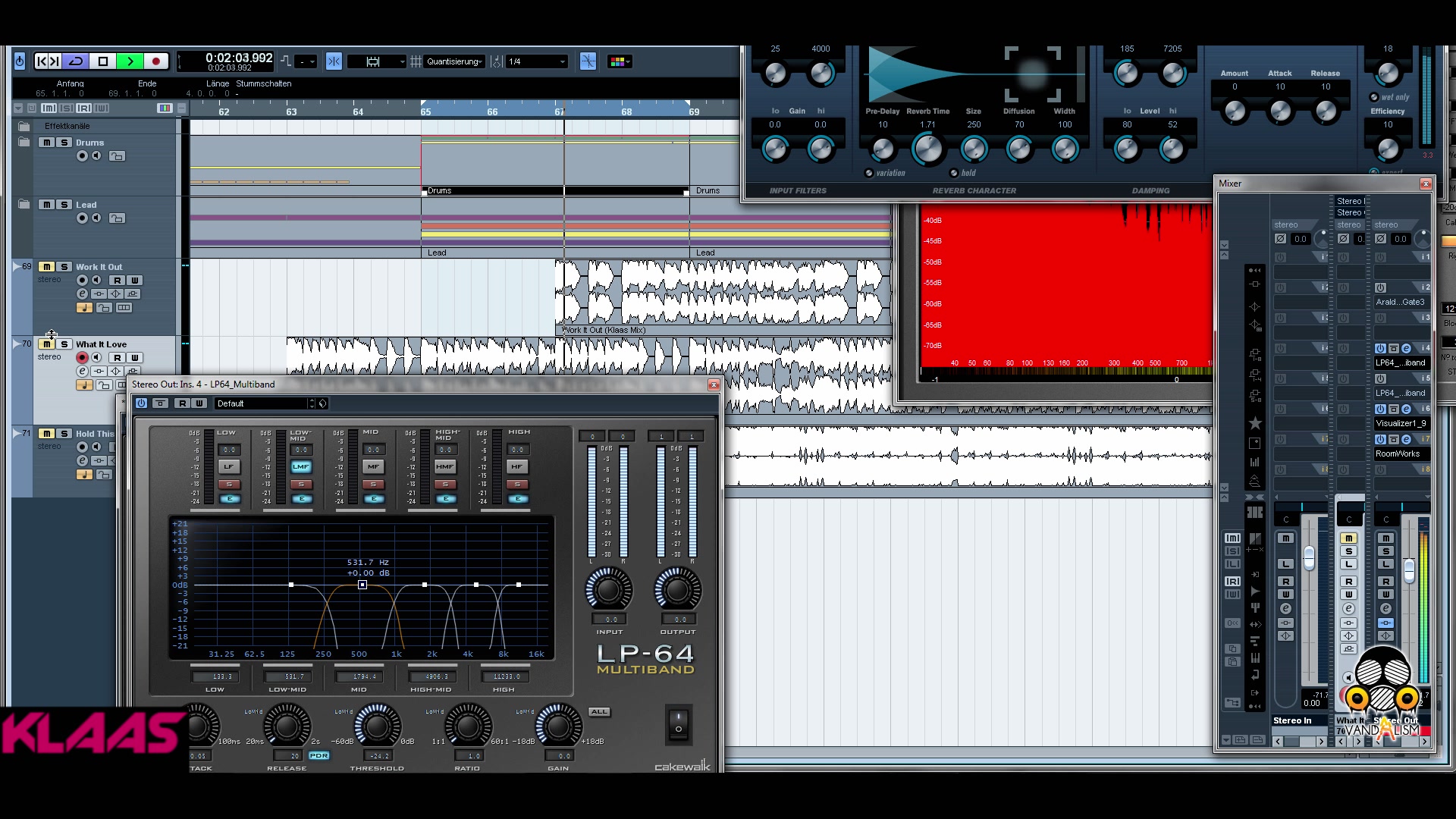Screen dimensions: 1456x819
Task: Stop playback in the transport bar
Action: pyautogui.click(x=103, y=61)
